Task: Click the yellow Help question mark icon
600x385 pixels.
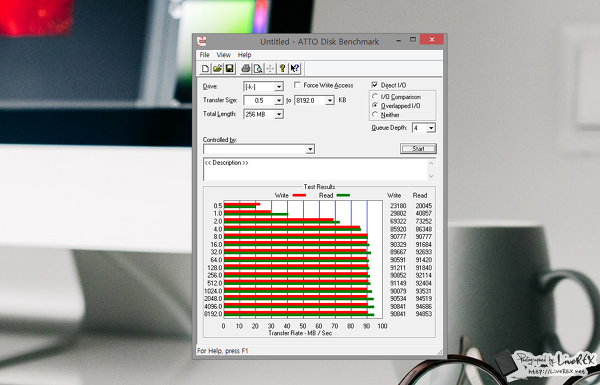Action: coord(282,69)
